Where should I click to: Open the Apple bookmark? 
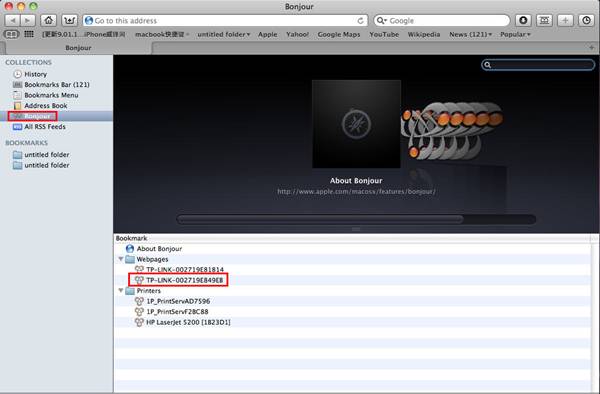tap(267, 34)
